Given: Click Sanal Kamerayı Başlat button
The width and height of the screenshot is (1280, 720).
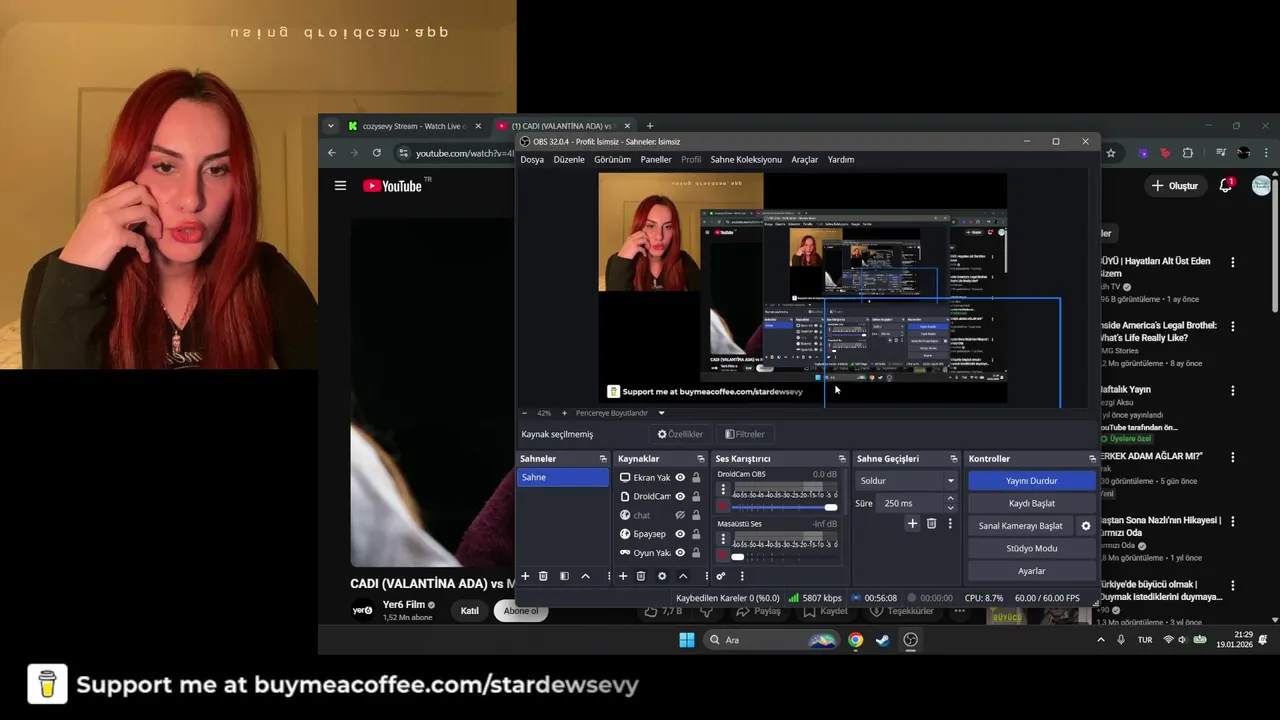Looking at the screenshot, I should tap(1020, 526).
